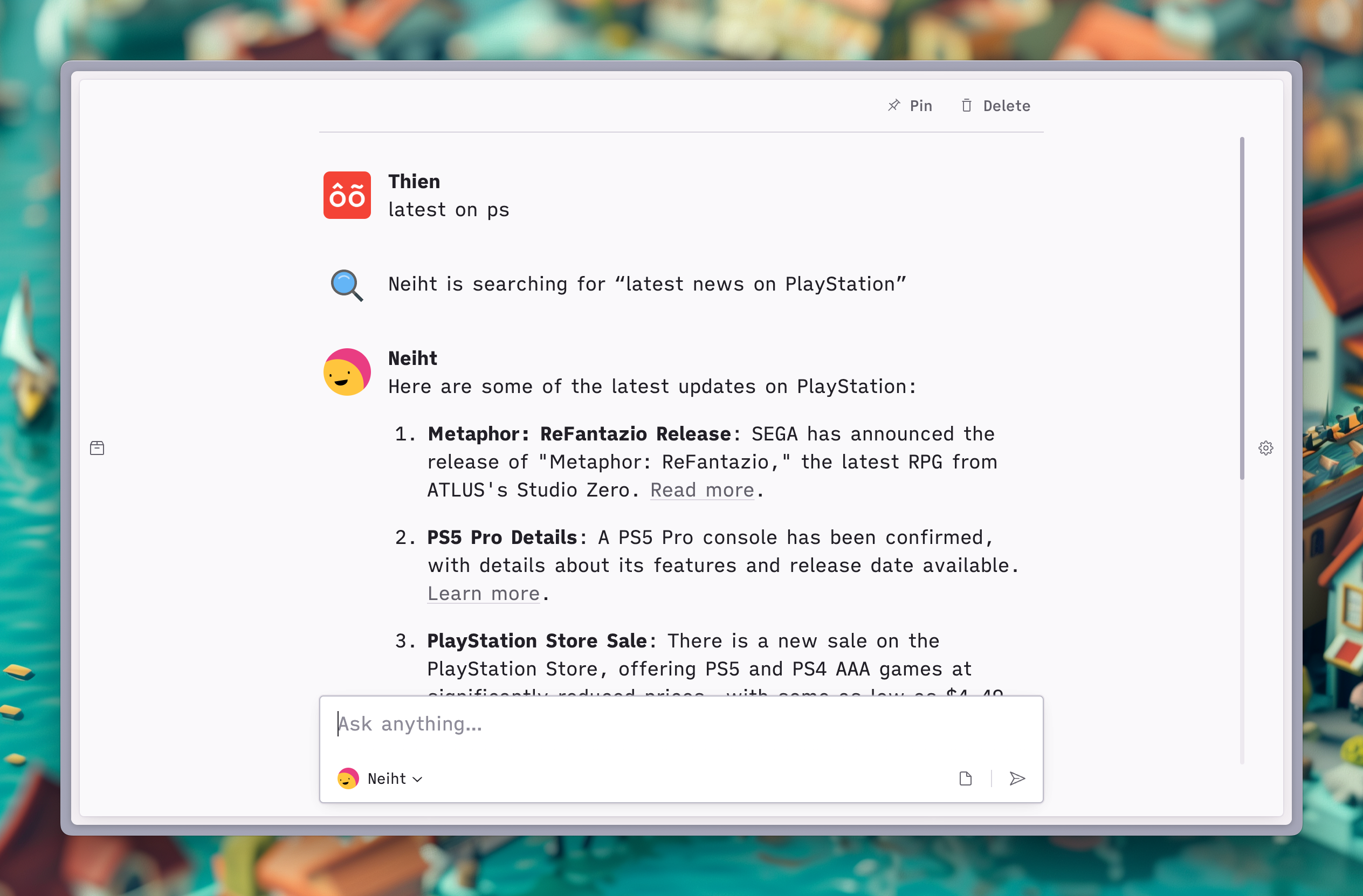Delete this conversation
This screenshot has width=1363, height=896.
click(x=995, y=106)
